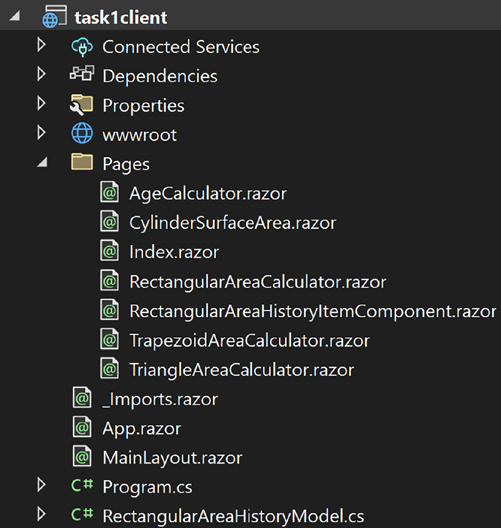Select the RectangularAreaHistoryItemComponent.razor file name
This screenshot has height=528, width=501.
(313, 311)
